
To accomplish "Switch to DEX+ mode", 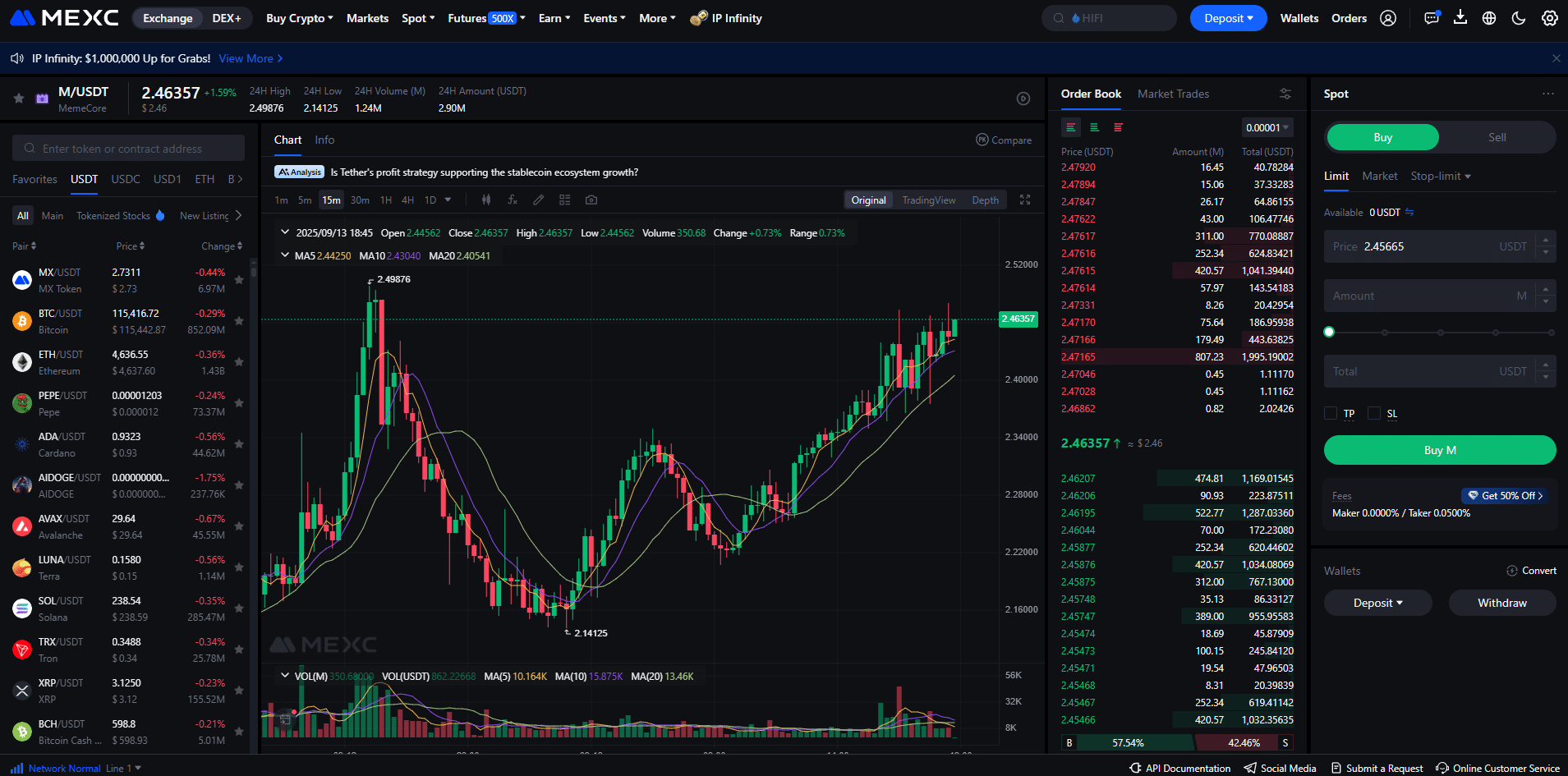I will (x=227, y=18).
